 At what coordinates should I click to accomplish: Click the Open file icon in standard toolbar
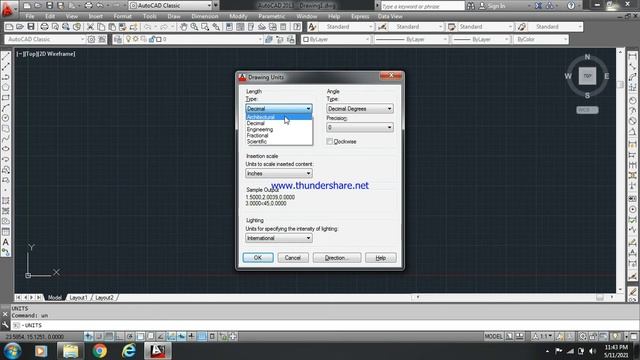pyautogui.click(x=20, y=27)
